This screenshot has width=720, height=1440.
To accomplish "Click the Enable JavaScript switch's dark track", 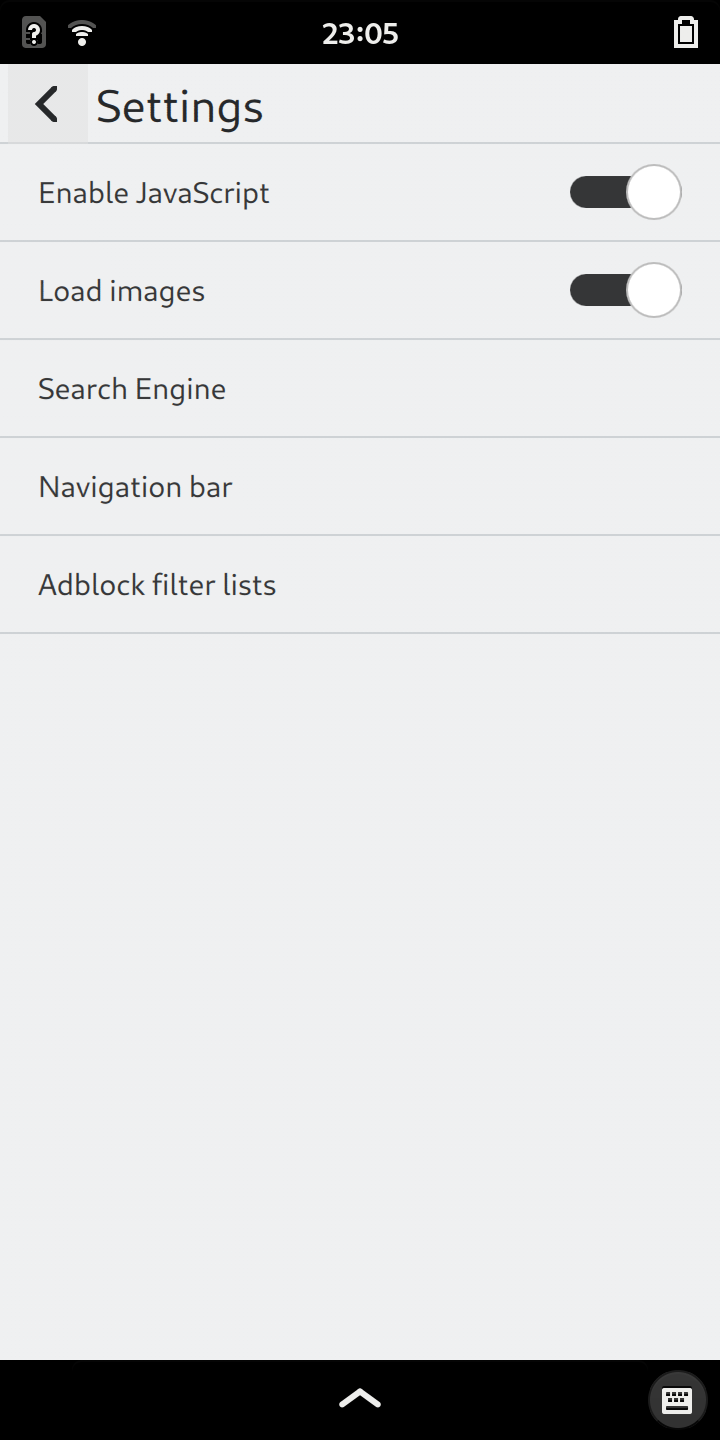I will coord(595,192).
